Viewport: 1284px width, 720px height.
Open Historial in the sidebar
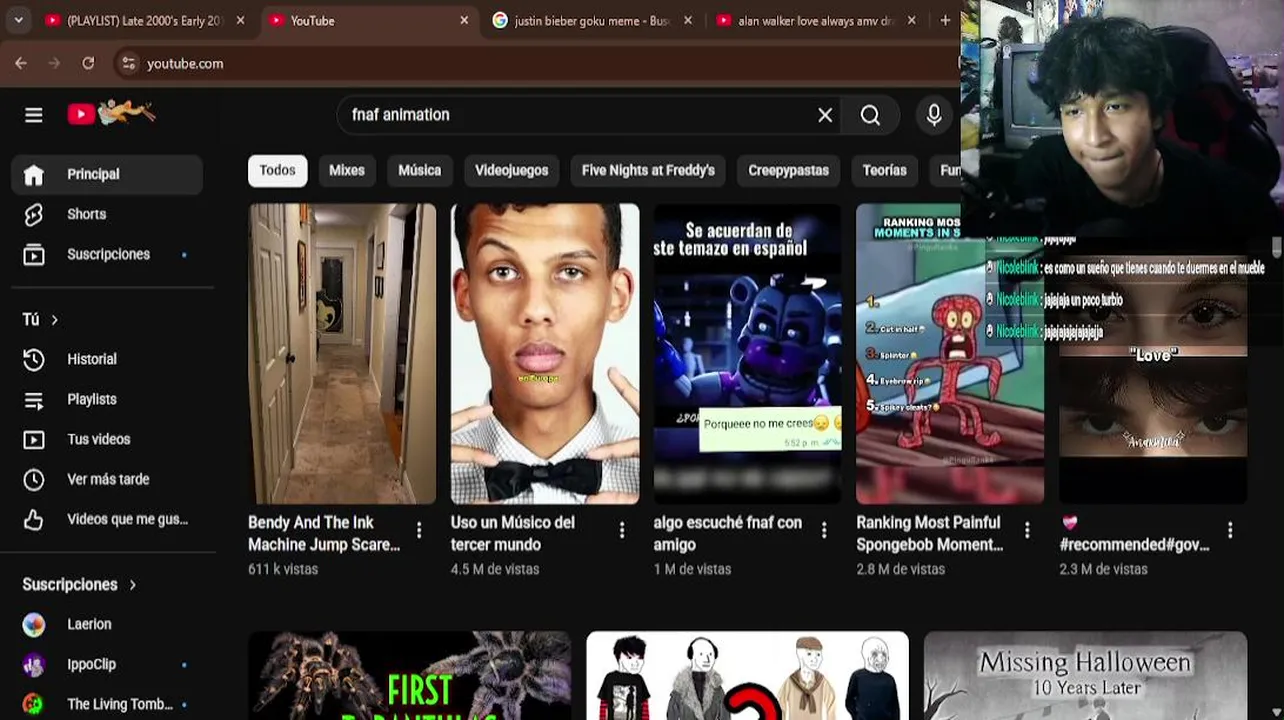(x=107, y=359)
